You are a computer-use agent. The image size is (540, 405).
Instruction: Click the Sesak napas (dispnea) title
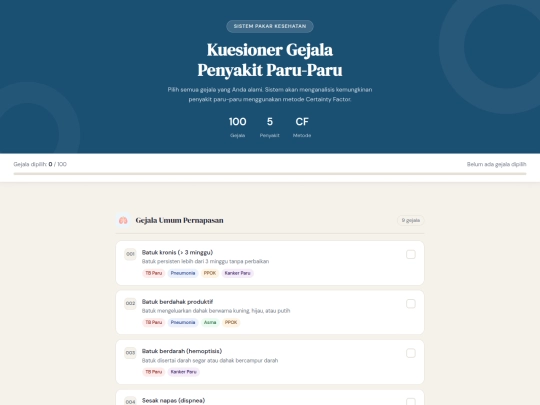[x=173, y=401]
